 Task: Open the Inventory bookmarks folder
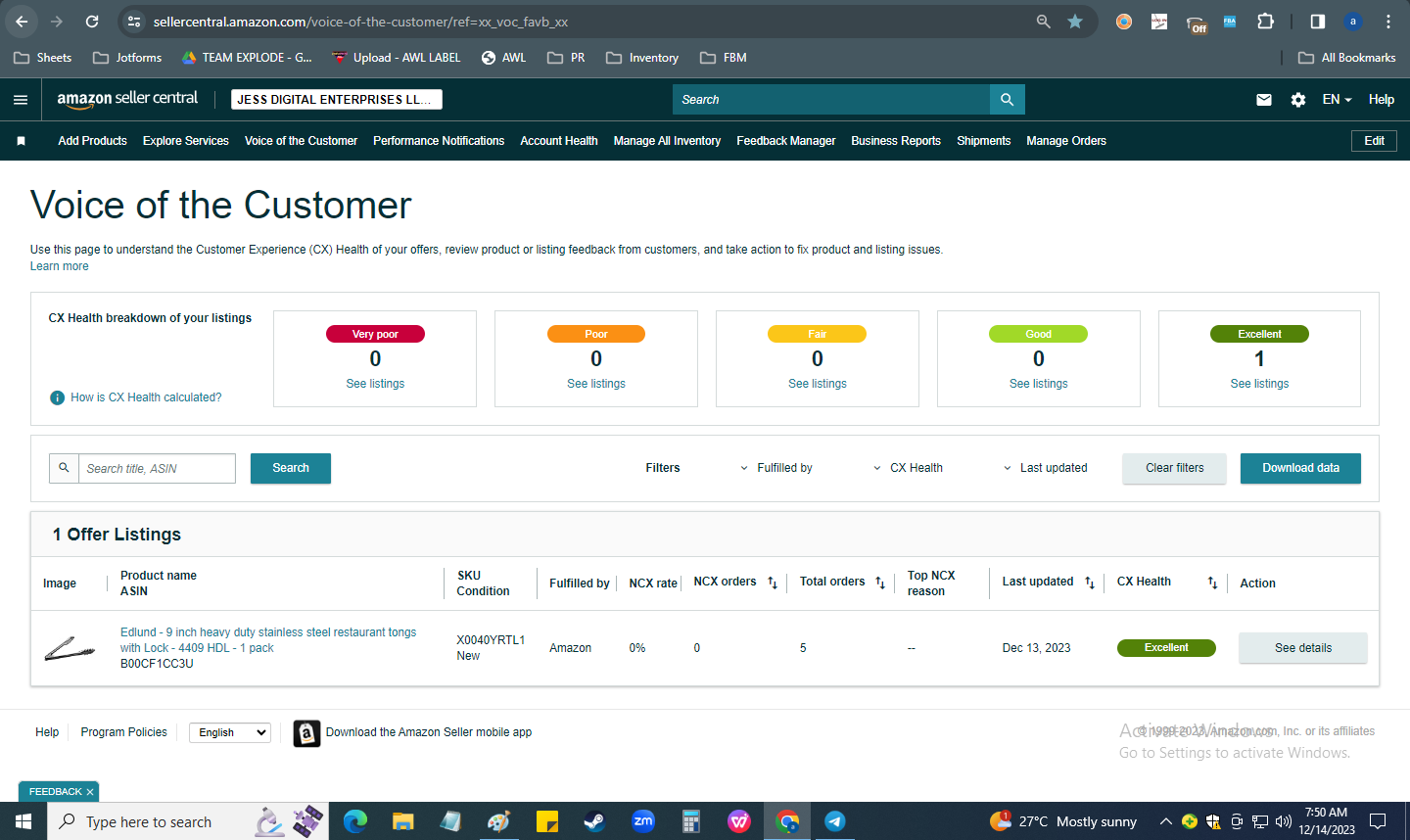[x=642, y=58]
